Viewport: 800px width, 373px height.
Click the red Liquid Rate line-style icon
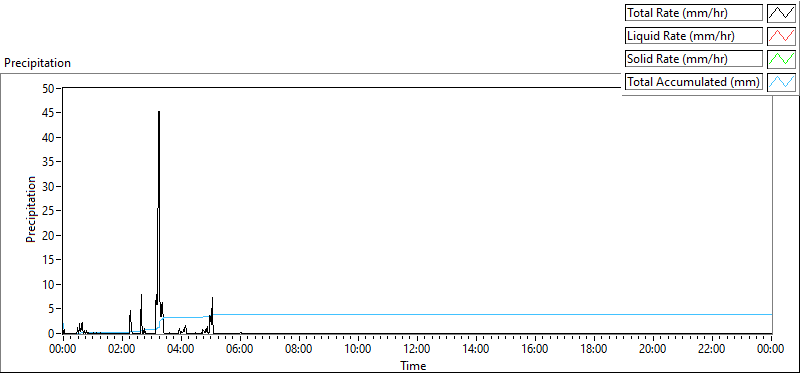click(782, 36)
